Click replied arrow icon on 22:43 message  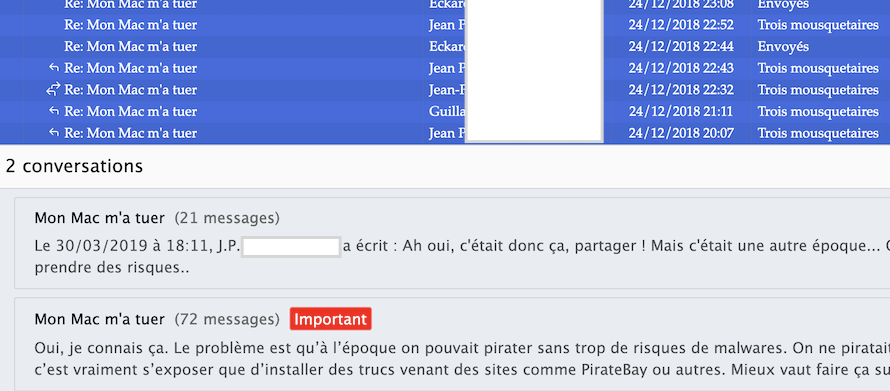[x=54, y=68]
